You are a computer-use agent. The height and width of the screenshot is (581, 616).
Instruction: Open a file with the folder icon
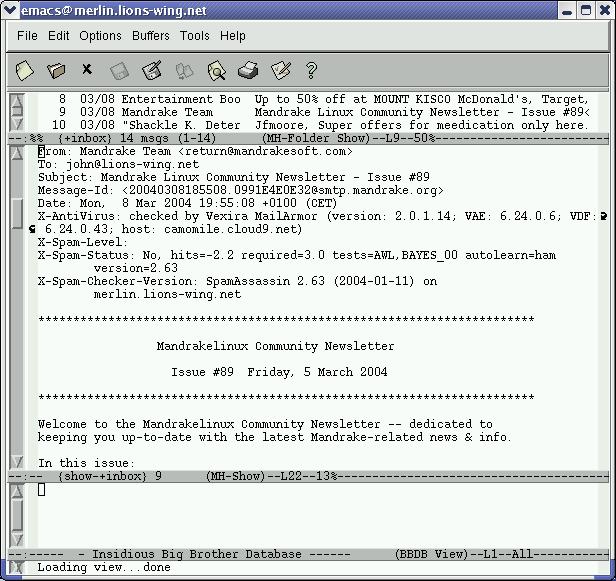click(x=57, y=70)
